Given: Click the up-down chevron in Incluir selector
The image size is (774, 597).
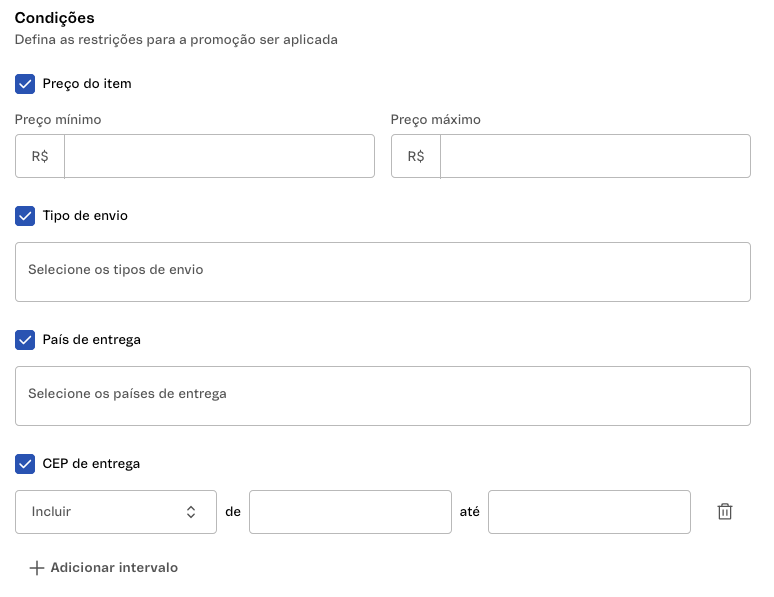Looking at the screenshot, I should coord(191,512).
